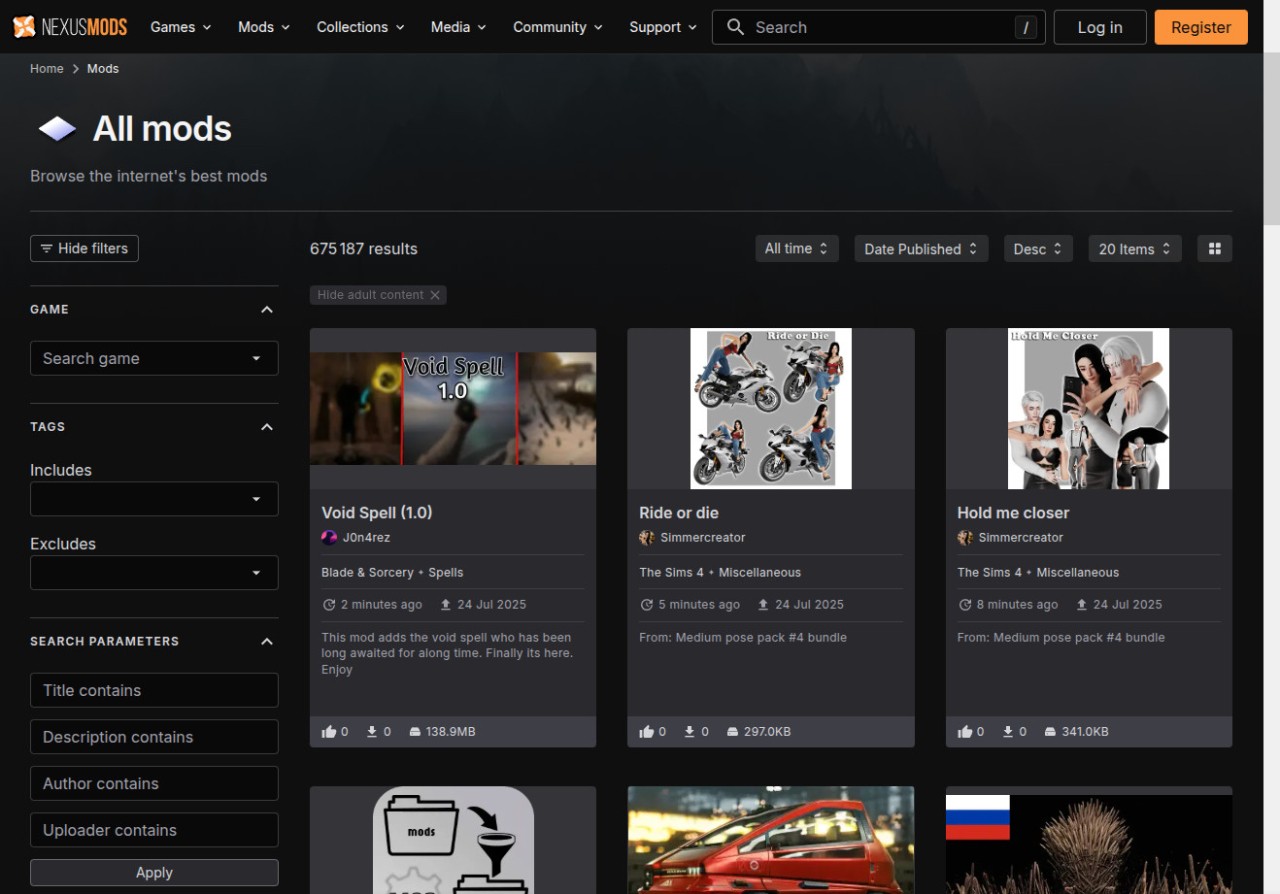Collapse the Tags filter section
Screen dimensions: 1280x894
267,427
